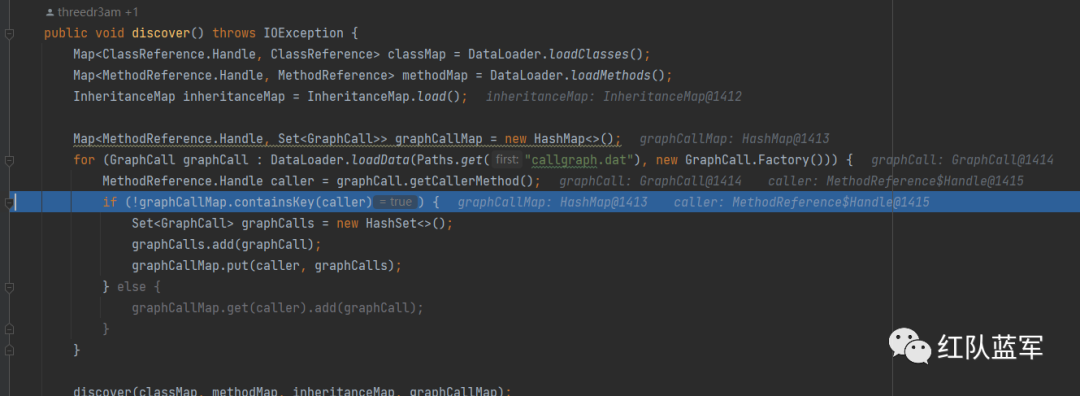The image size is (1080, 396).
Task: Toggle the fold marker on the else line
Action: pyautogui.click(x=9, y=287)
